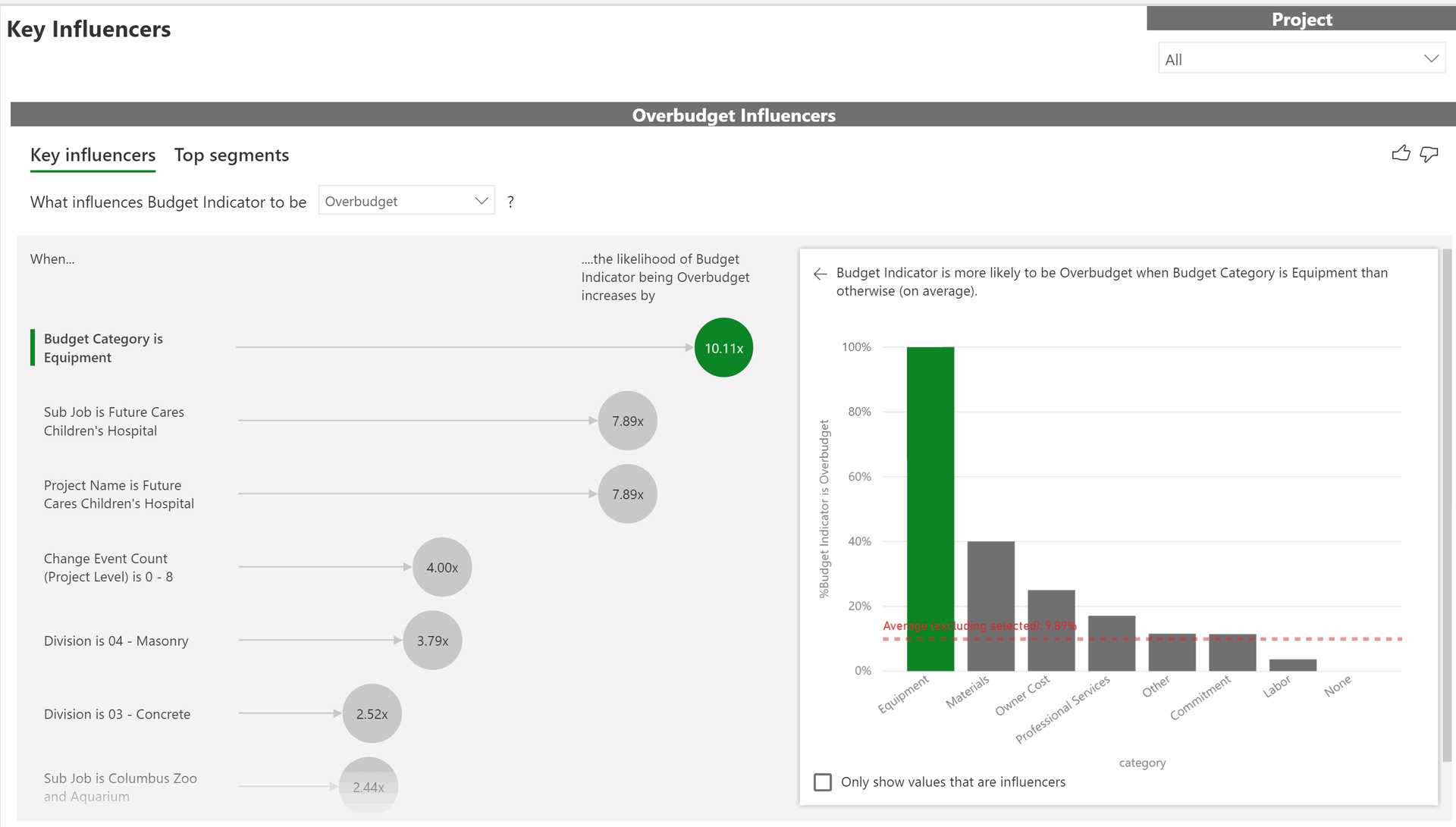Select the Key influencers tab
Image resolution: width=1456 pixels, height=827 pixels.
pos(93,155)
